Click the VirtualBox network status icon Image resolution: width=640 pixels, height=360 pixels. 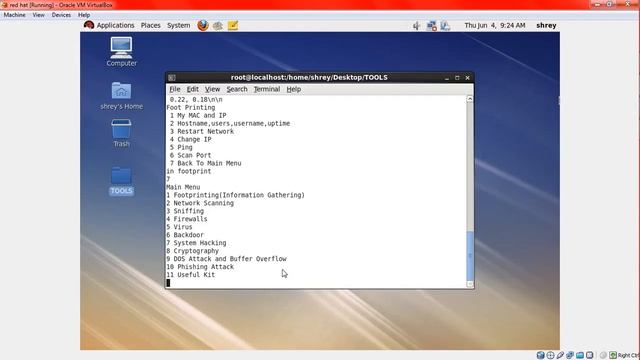[570, 355]
